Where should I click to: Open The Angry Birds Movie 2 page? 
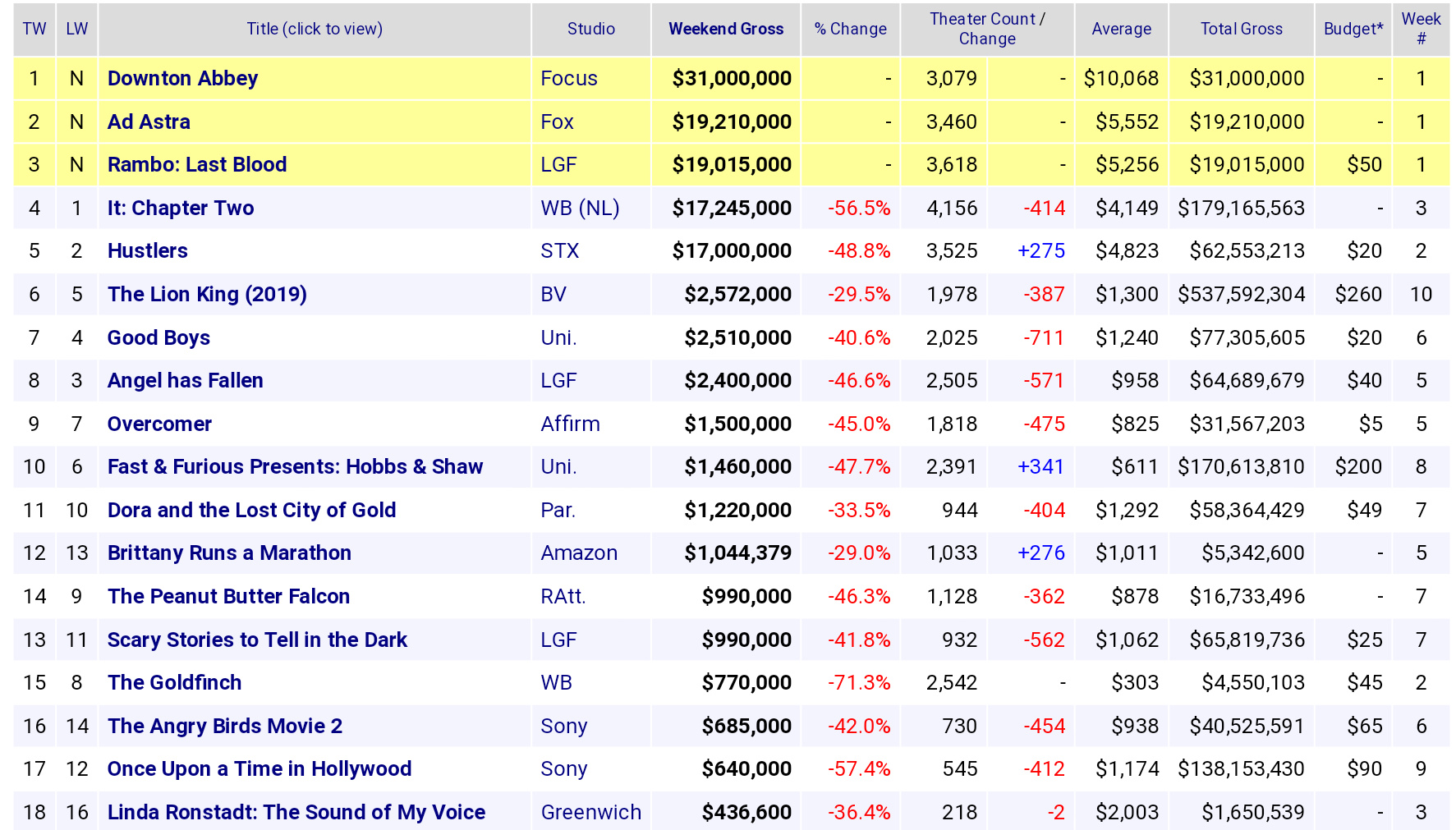[x=225, y=727]
